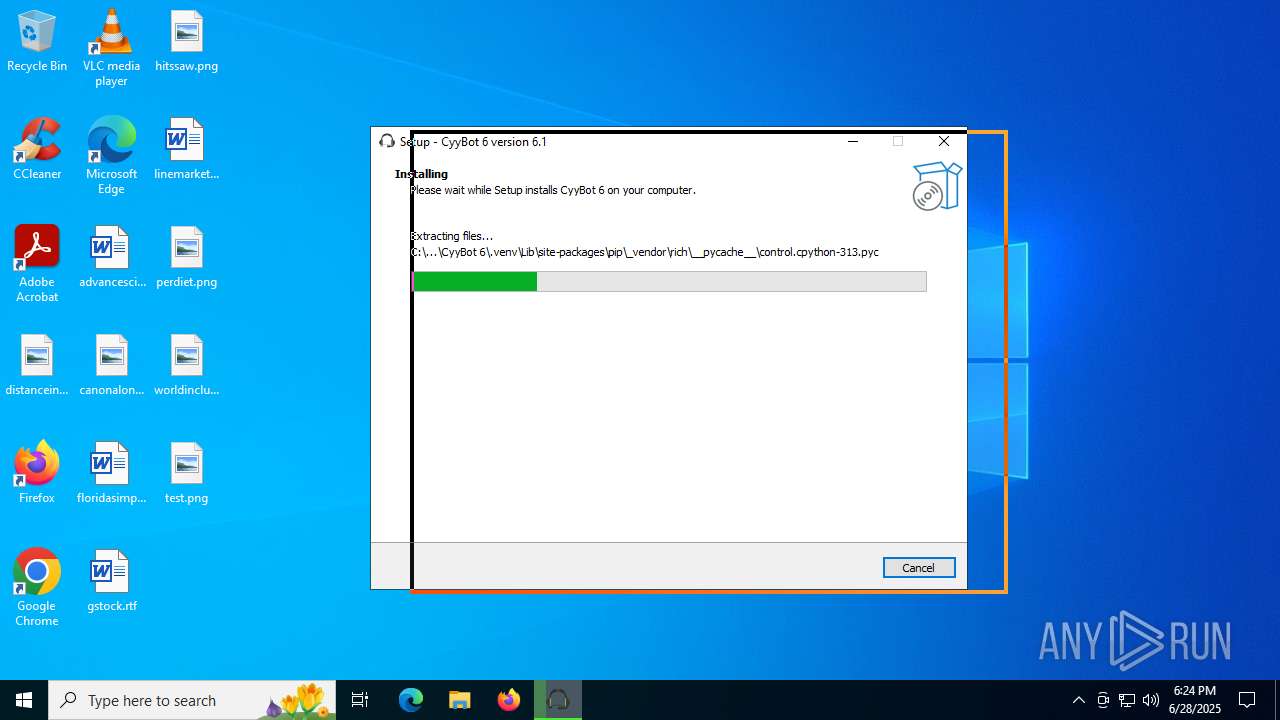This screenshot has height=720, width=1280.
Task: Open Edge from the taskbar
Action: pyautogui.click(x=411, y=700)
